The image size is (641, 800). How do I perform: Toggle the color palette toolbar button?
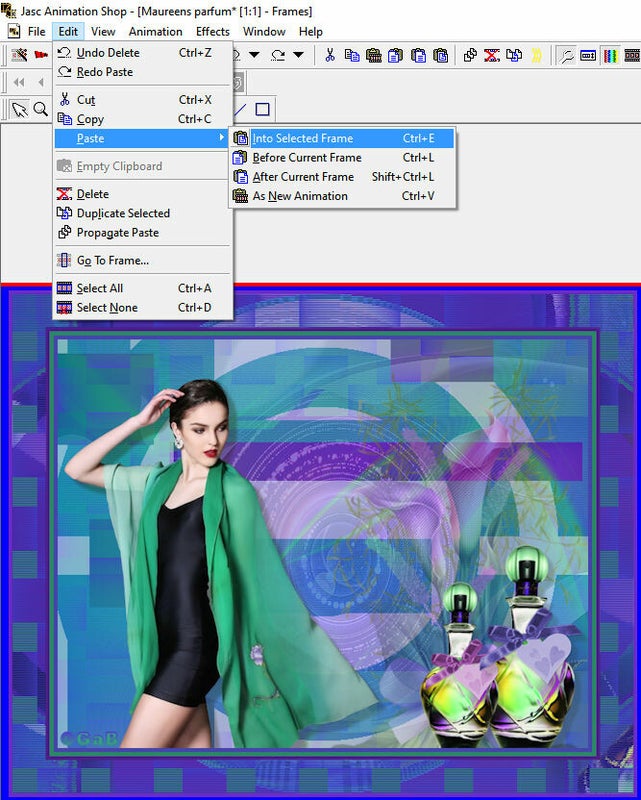click(x=610, y=55)
